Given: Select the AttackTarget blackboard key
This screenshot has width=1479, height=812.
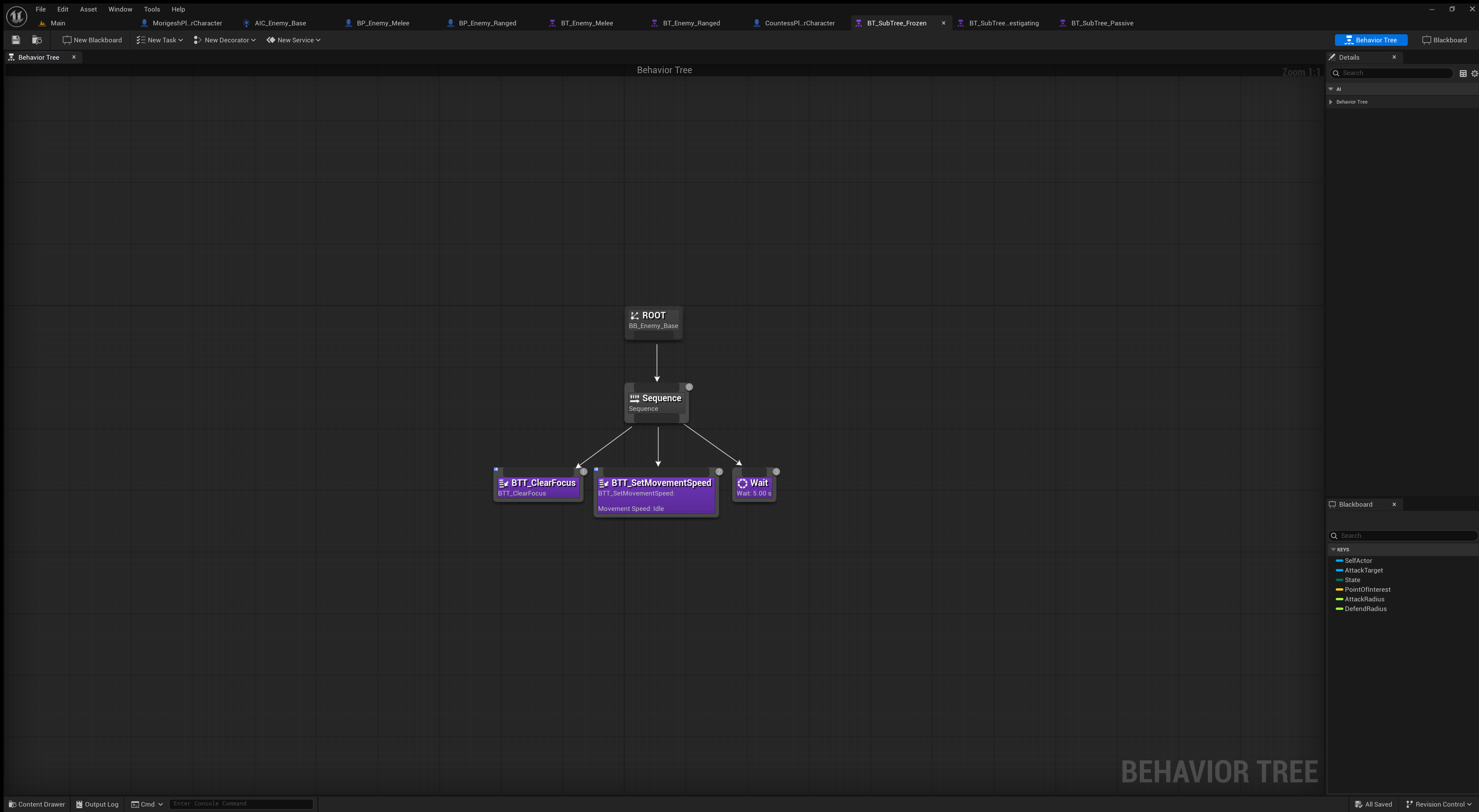Looking at the screenshot, I should [x=1363, y=571].
